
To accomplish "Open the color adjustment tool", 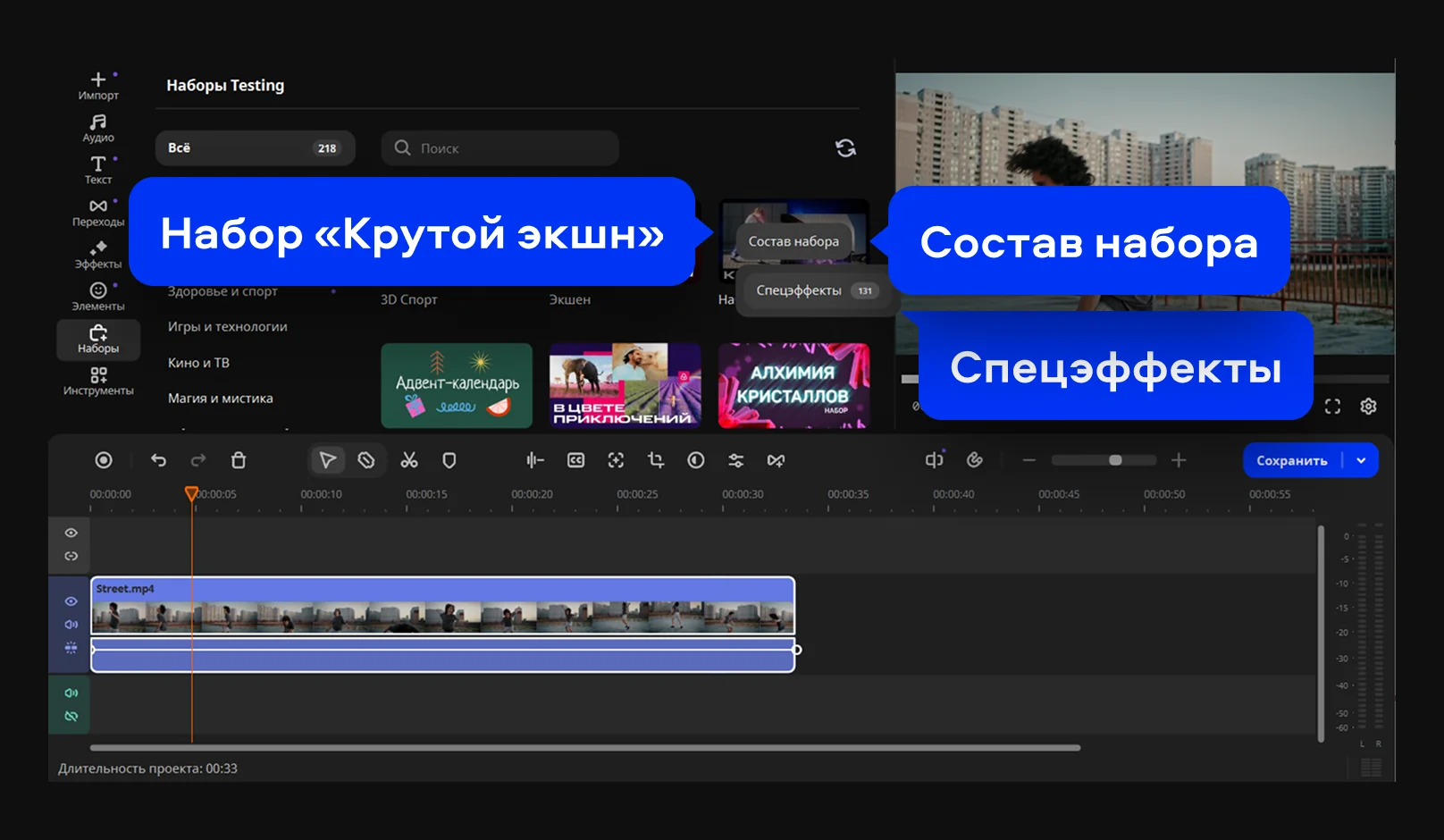I will 696,460.
